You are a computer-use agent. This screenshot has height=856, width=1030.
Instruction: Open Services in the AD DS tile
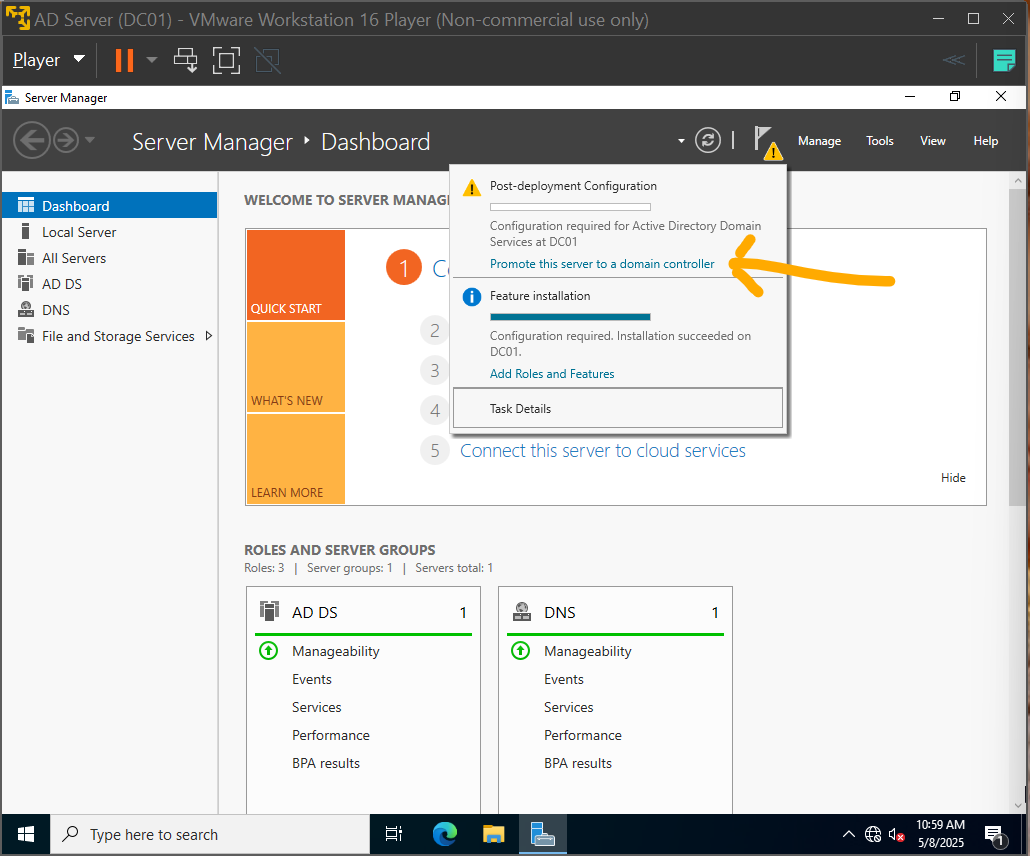click(317, 707)
